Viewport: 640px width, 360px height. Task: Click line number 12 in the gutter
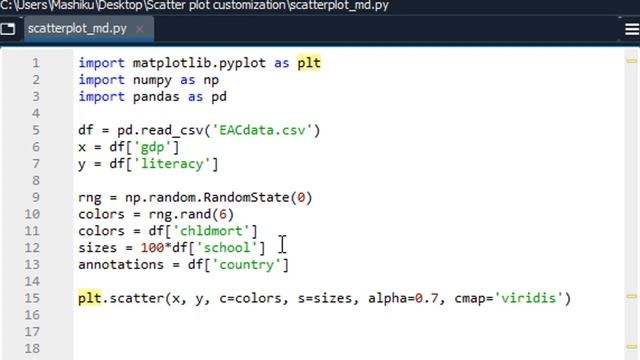tap(32, 248)
